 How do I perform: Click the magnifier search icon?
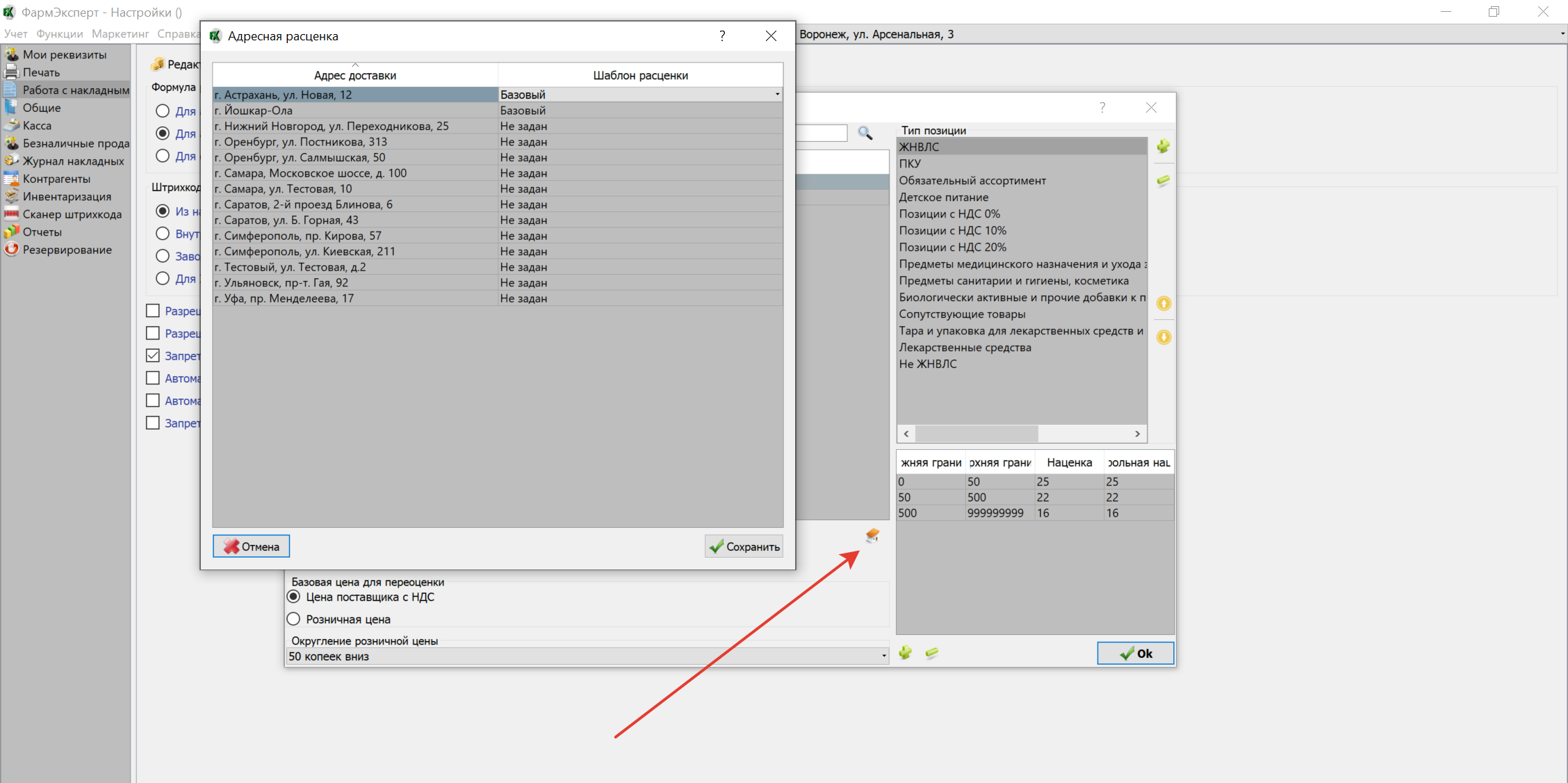tap(865, 133)
